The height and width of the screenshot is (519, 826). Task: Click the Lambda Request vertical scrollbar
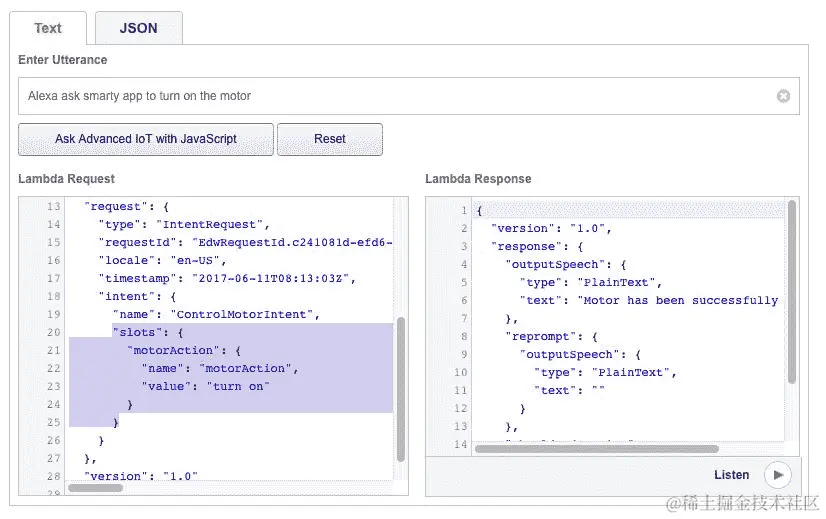(x=401, y=389)
